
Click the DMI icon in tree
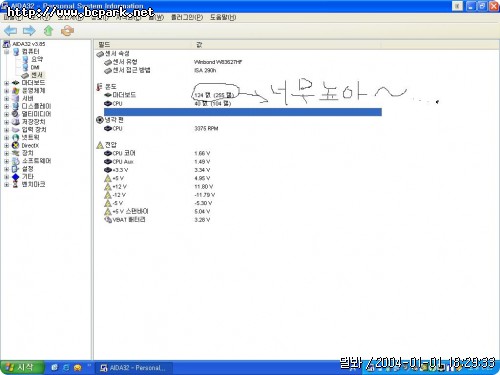coord(25,67)
